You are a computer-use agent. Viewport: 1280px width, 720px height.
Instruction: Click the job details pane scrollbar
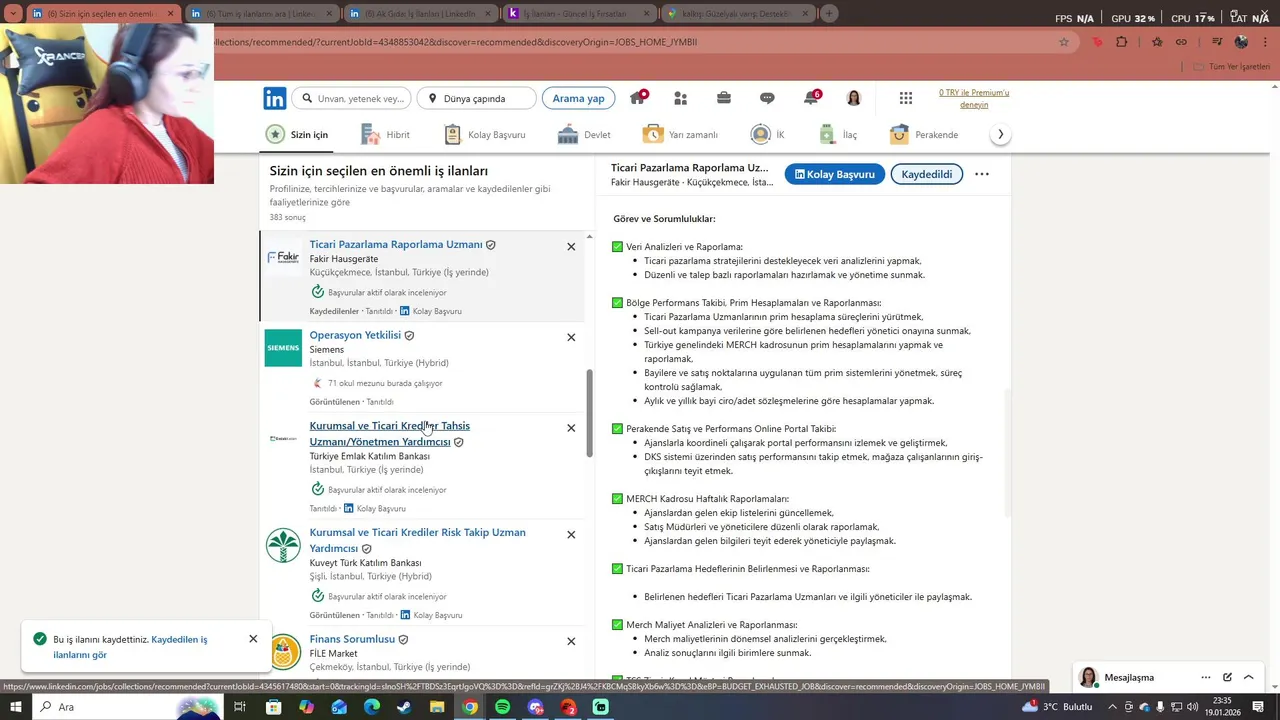[x=1007, y=452]
